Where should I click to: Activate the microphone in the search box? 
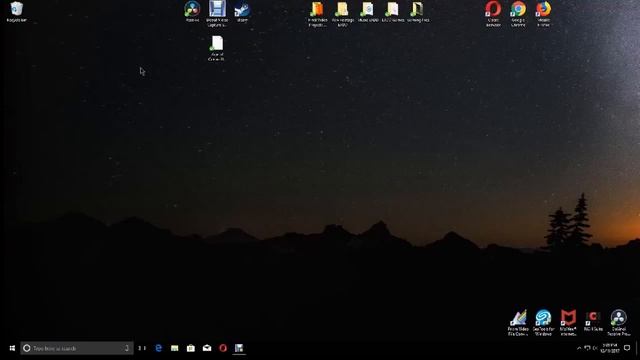pyautogui.click(x=127, y=348)
